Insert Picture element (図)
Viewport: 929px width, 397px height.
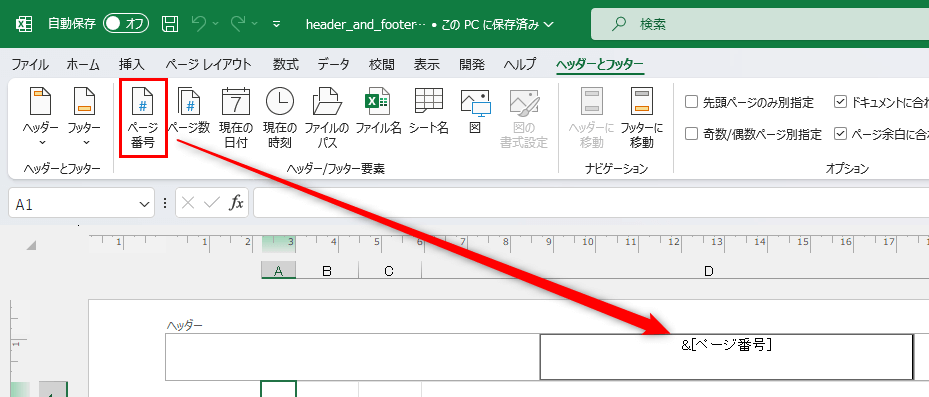pos(475,111)
